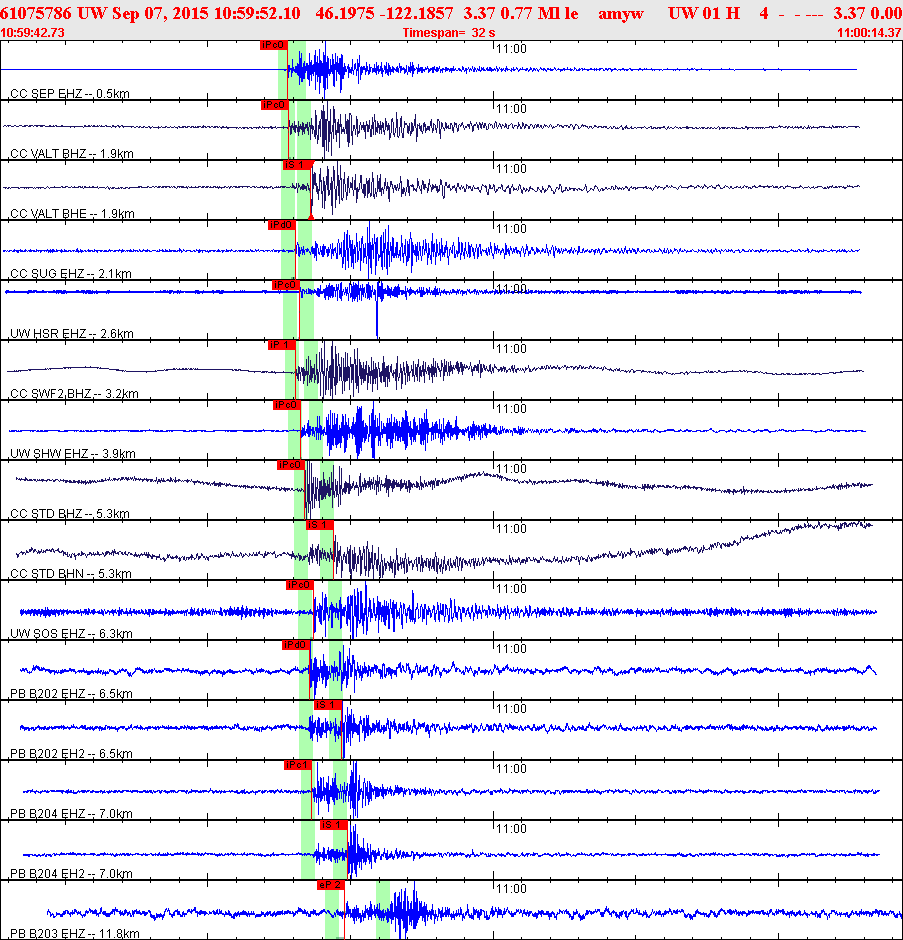Select the 'UW SOS EHZ -- 6.3km' station label
This screenshot has width=903, height=940.
[x=71, y=633]
